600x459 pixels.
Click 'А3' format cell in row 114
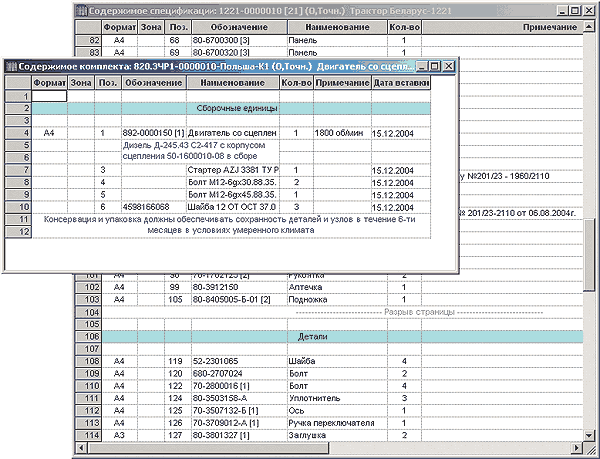coord(119,435)
